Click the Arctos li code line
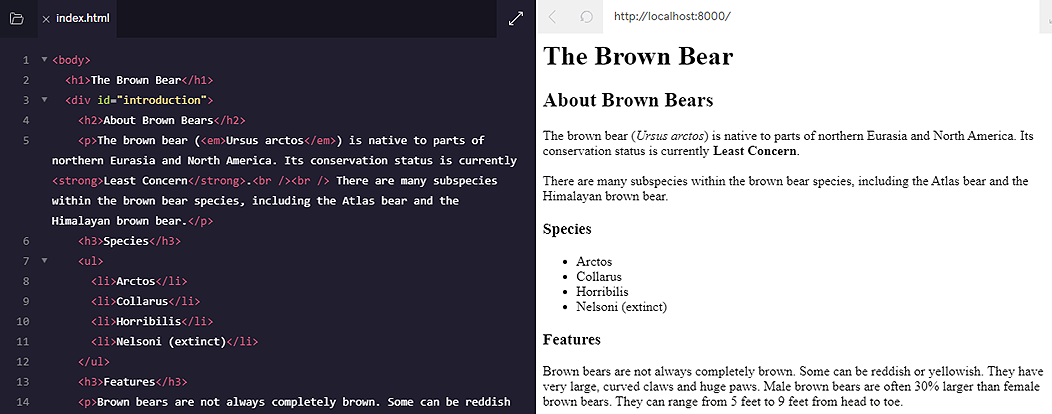Image resolution: width=1052 pixels, height=414 pixels. click(139, 281)
